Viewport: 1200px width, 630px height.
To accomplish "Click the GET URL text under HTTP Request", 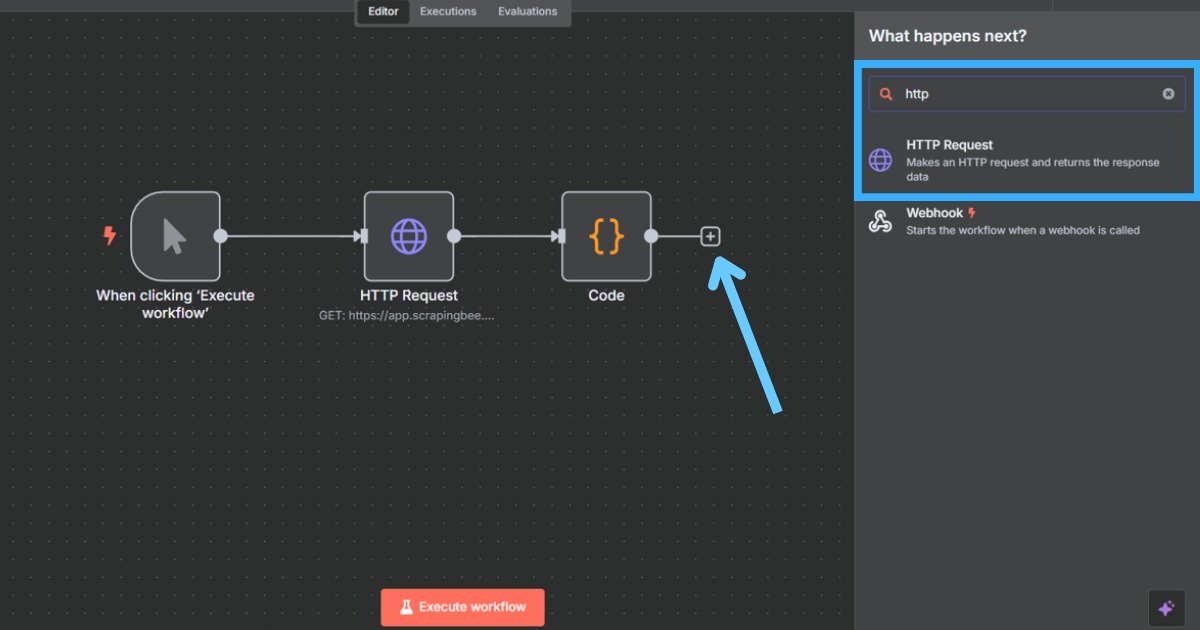I will (x=409, y=315).
